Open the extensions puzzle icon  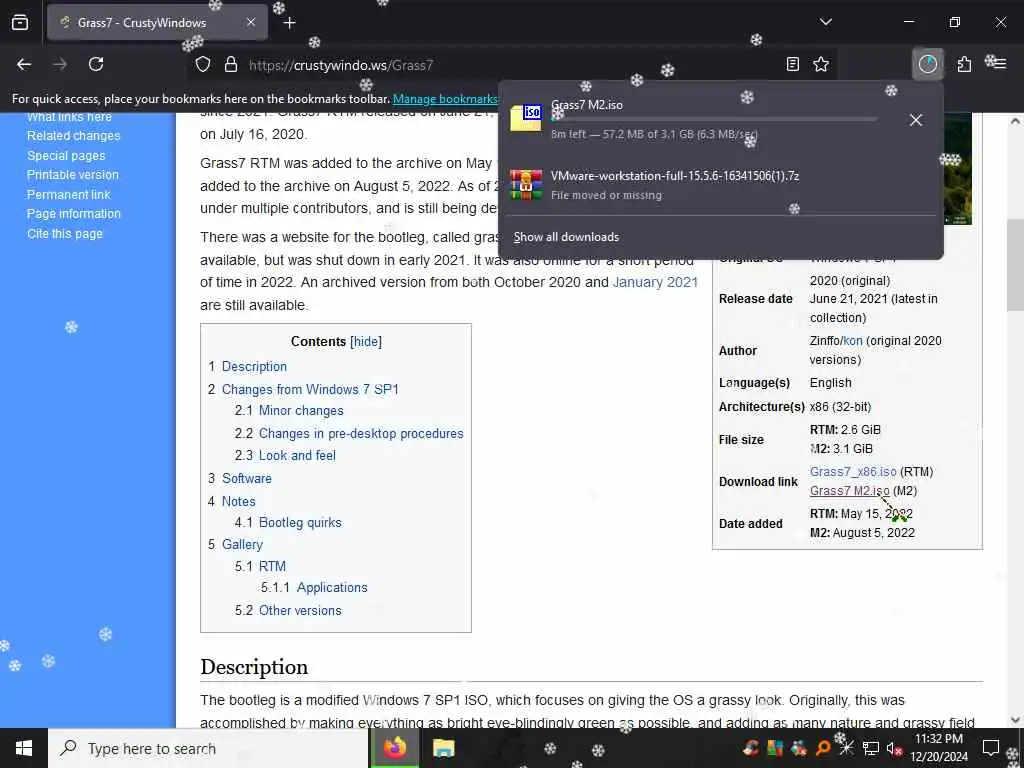click(964, 64)
